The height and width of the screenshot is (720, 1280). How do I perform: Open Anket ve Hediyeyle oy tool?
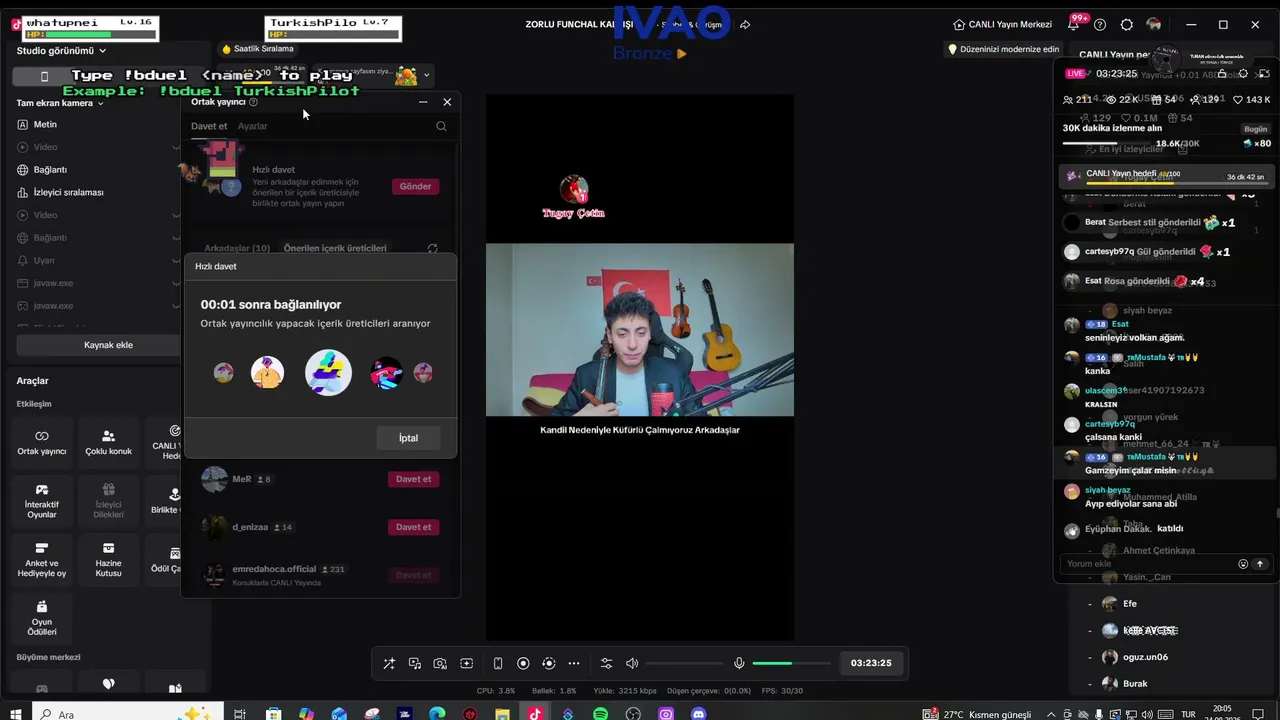coord(42,560)
